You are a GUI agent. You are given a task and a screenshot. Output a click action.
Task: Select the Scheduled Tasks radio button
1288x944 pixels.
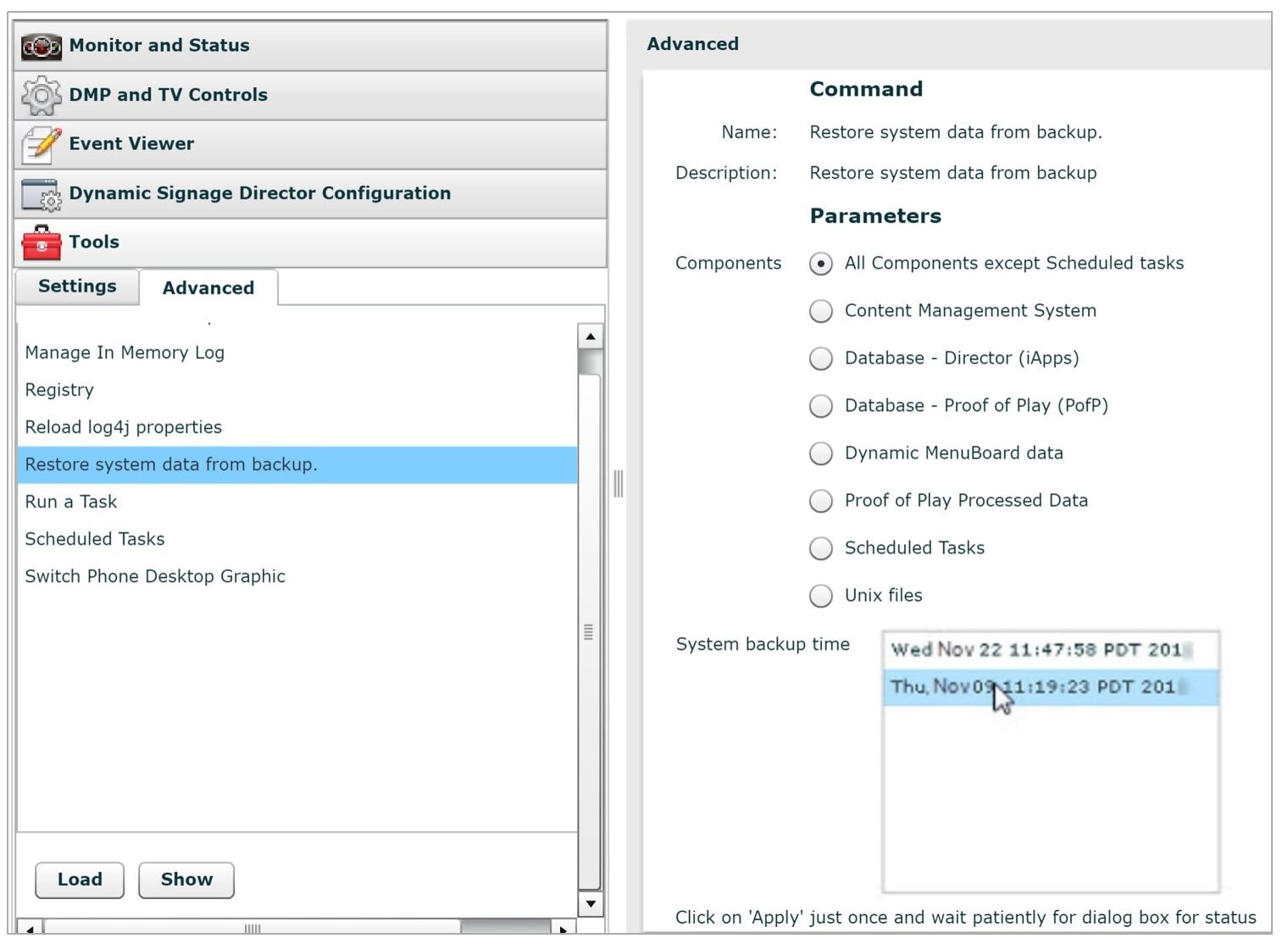point(820,548)
